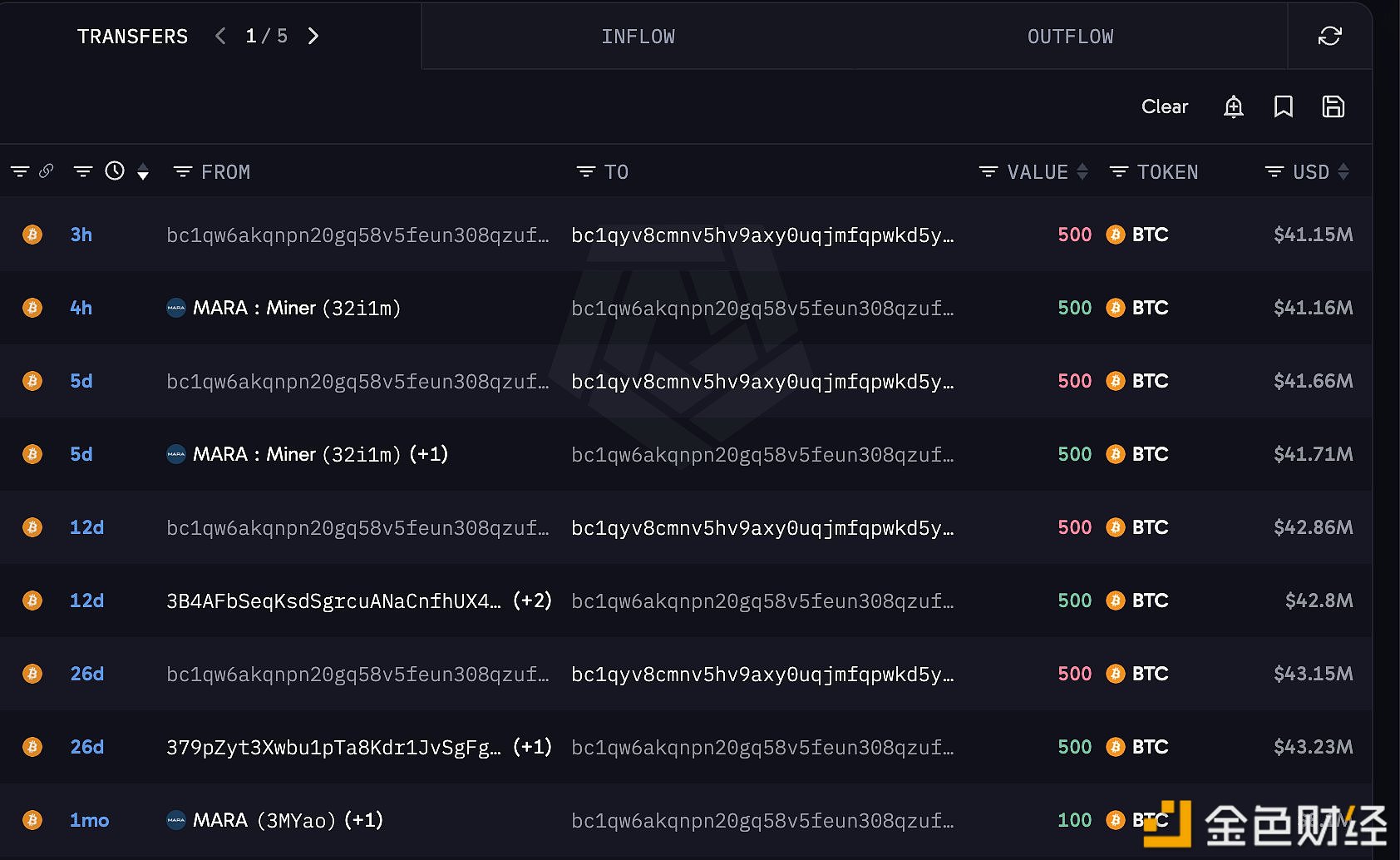Open the FROM column filter
Viewport: 1400px width, 860px height.
183,171
